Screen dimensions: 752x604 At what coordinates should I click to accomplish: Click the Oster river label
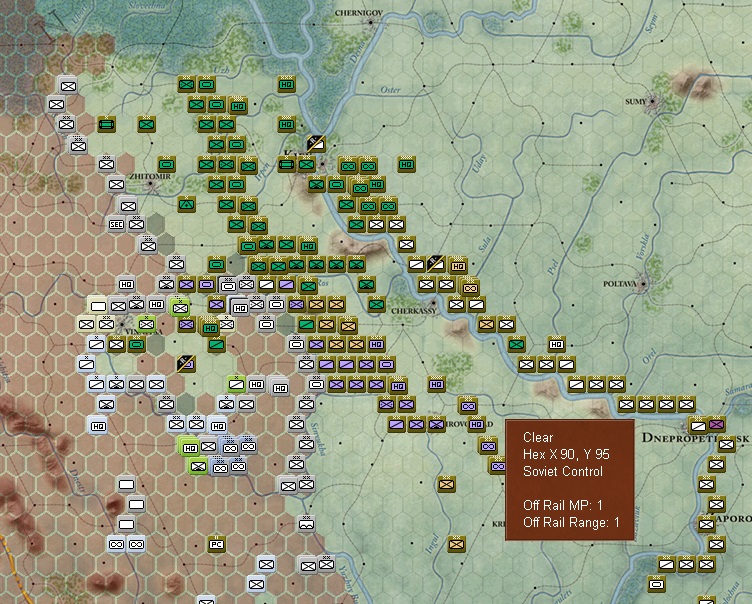click(x=390, y=90)
